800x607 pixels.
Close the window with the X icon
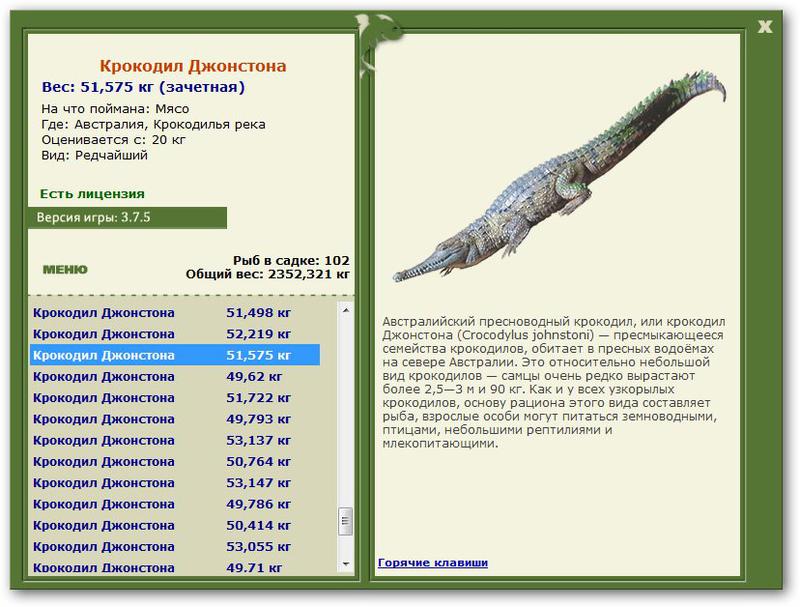click(x=765, y=26)
